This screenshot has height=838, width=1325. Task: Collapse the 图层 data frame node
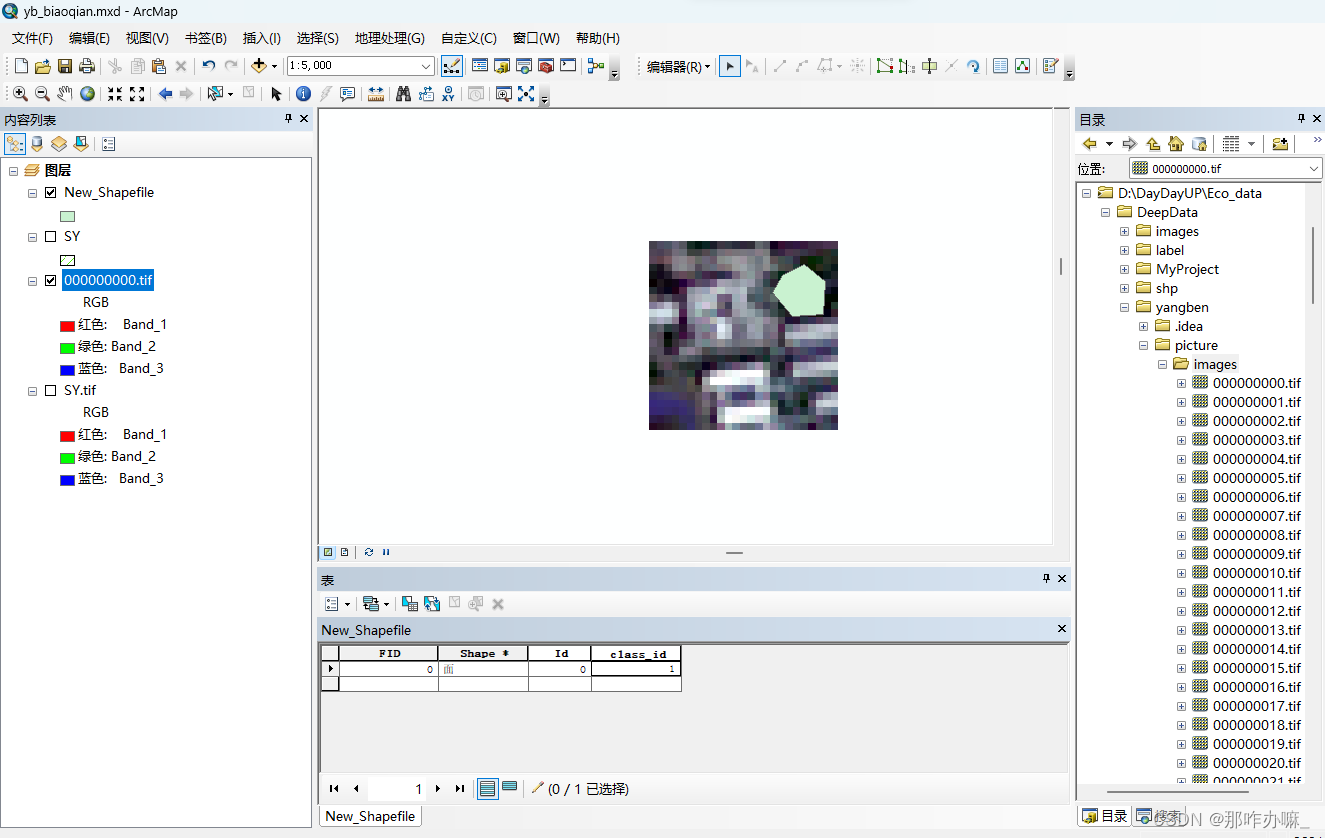tap(13, 170)
